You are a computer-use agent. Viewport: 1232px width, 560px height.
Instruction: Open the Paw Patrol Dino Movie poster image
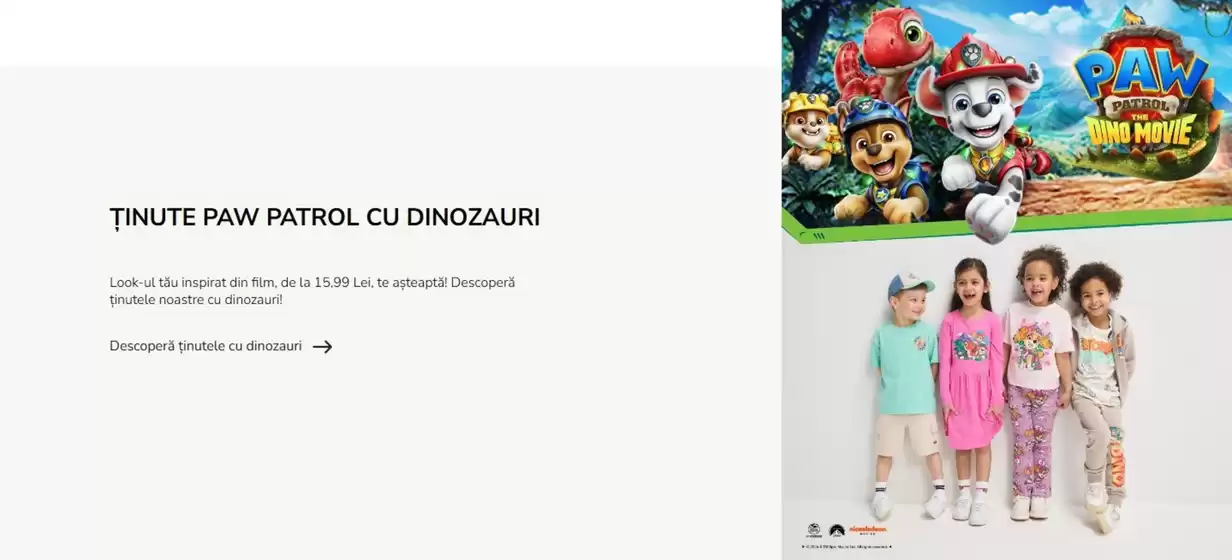tap(1007, 120)
